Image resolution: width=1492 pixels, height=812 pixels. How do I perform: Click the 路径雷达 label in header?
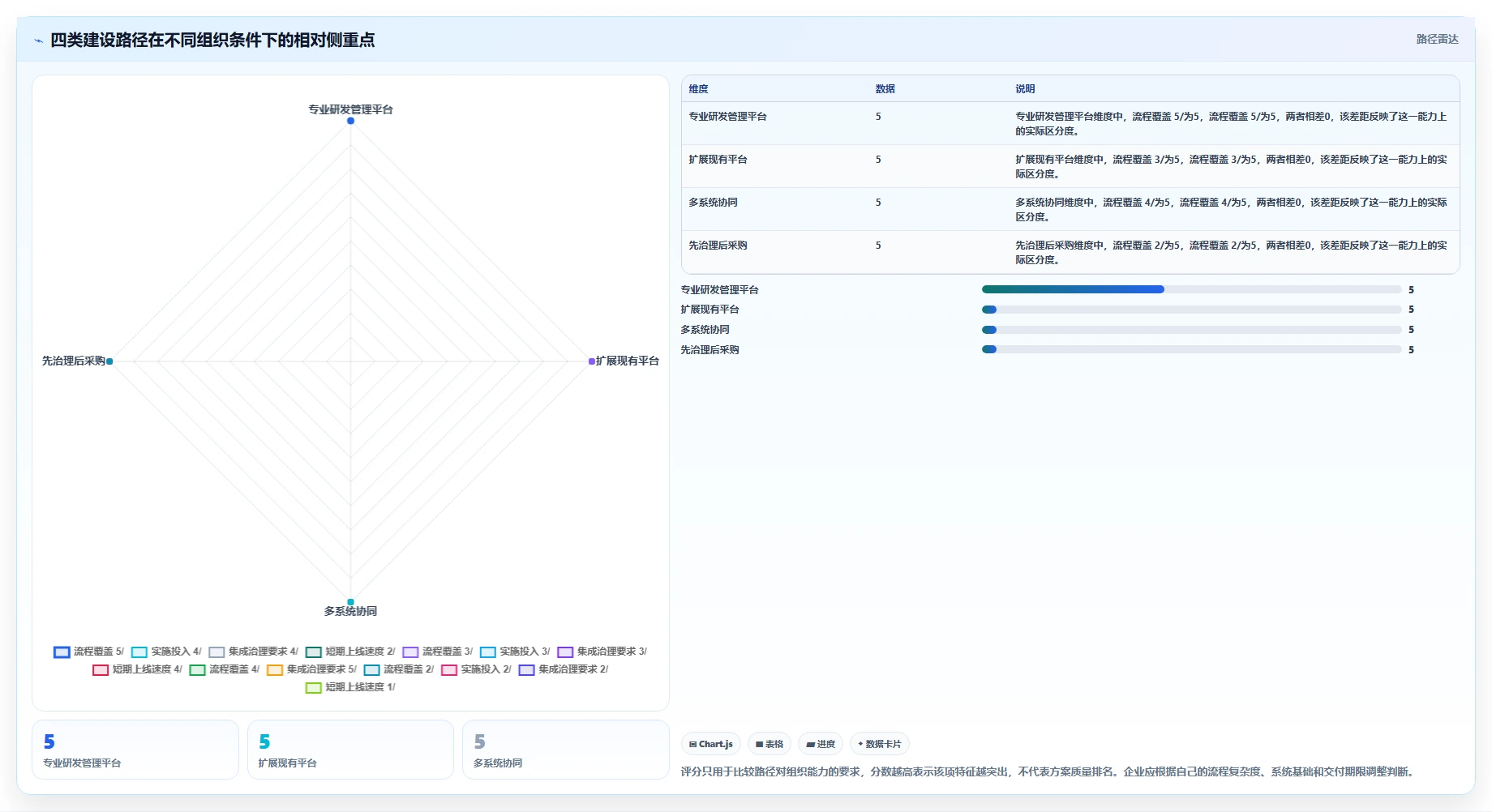pyautogui.click(x=1437, y=39)
